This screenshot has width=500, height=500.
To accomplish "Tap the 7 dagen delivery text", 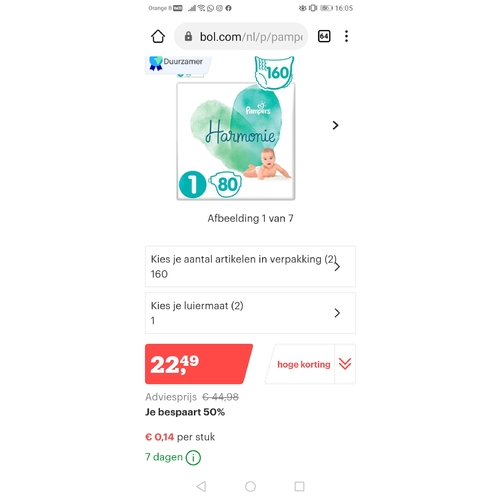I will (164, 457).
